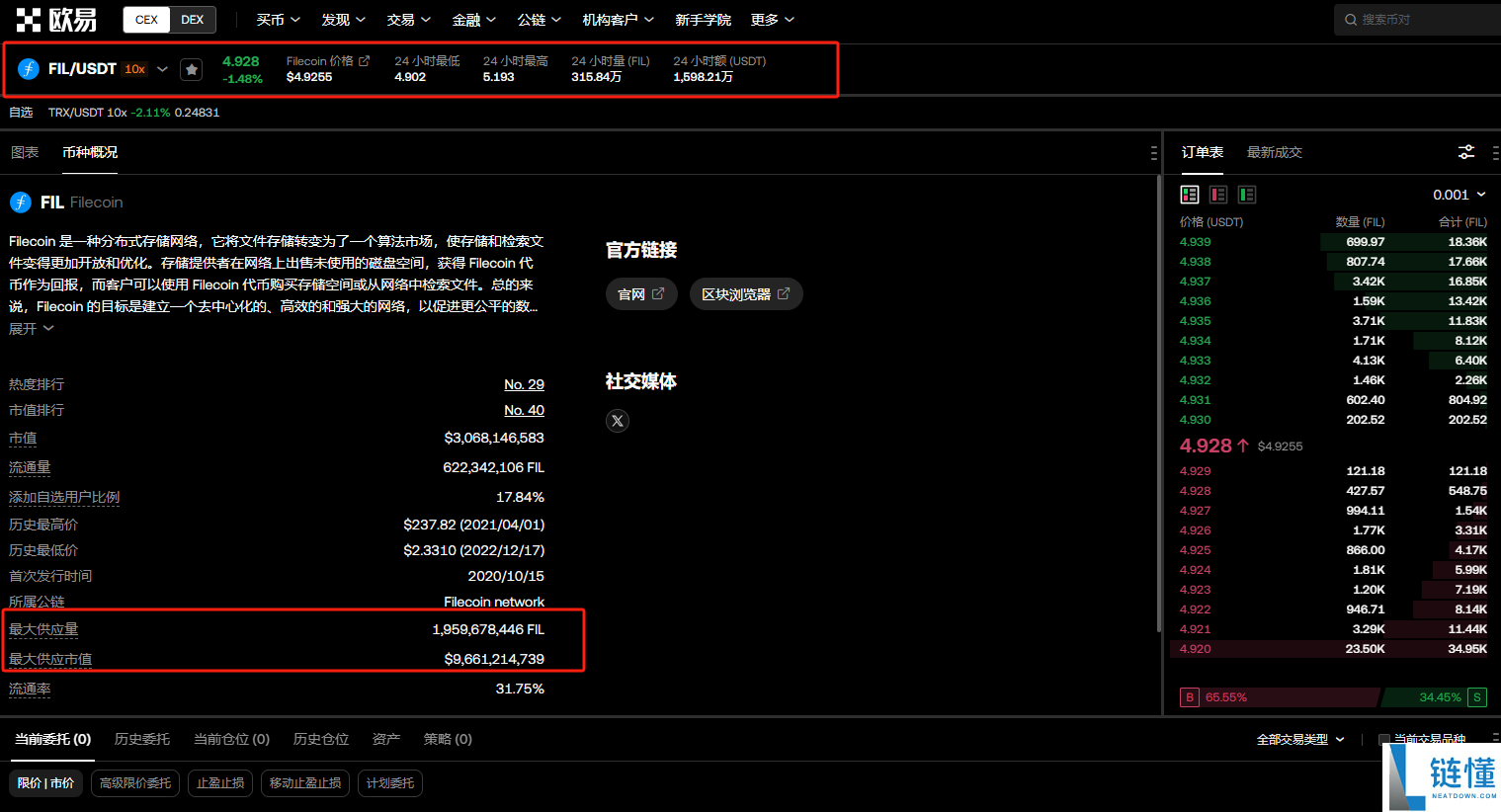Open the 当前仓位 (0) tab
This screenshot has width=1501, height=812.
coord(231,739)
